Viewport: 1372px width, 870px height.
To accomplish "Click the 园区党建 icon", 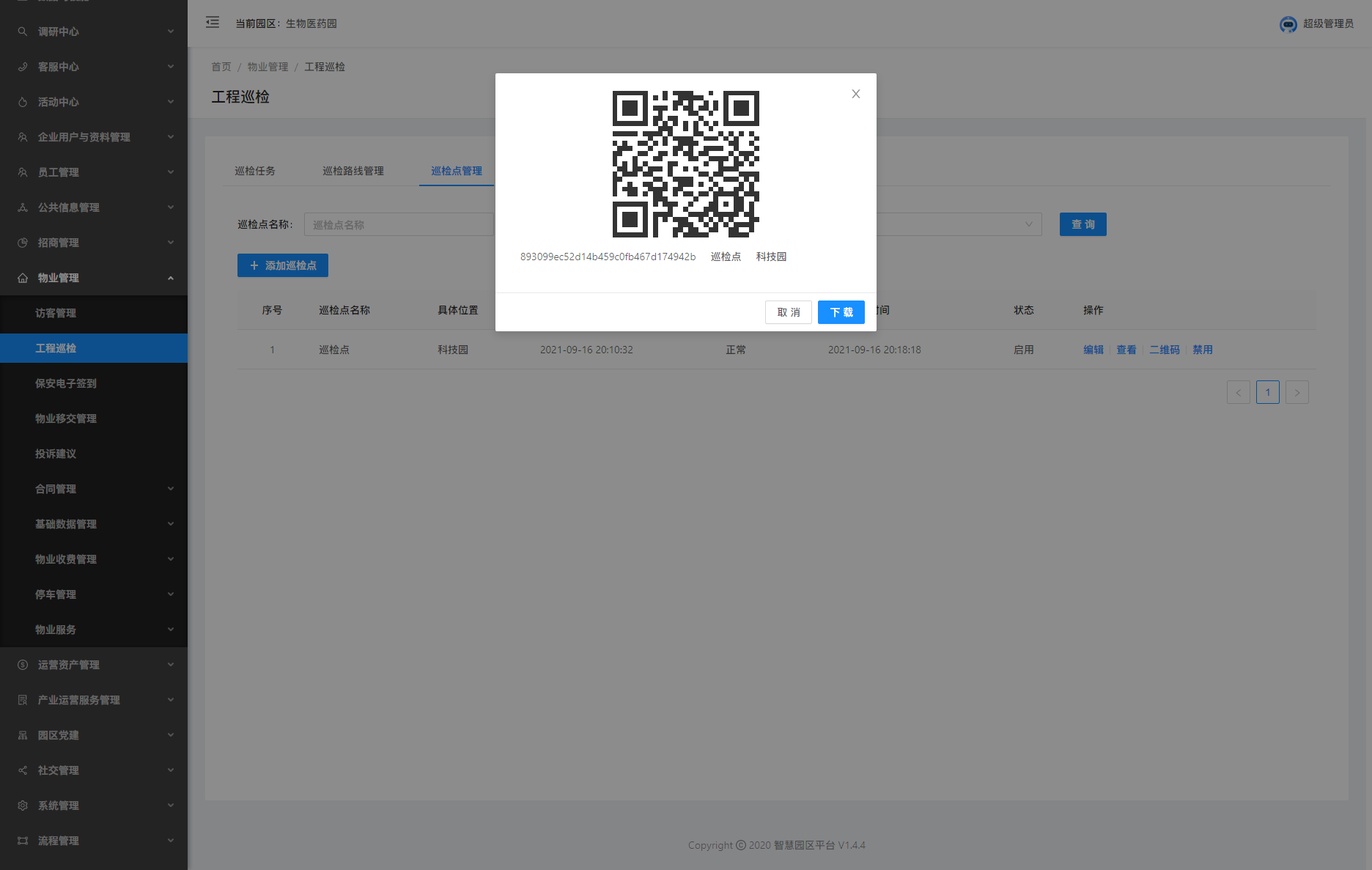I will [x=23, y=735].
